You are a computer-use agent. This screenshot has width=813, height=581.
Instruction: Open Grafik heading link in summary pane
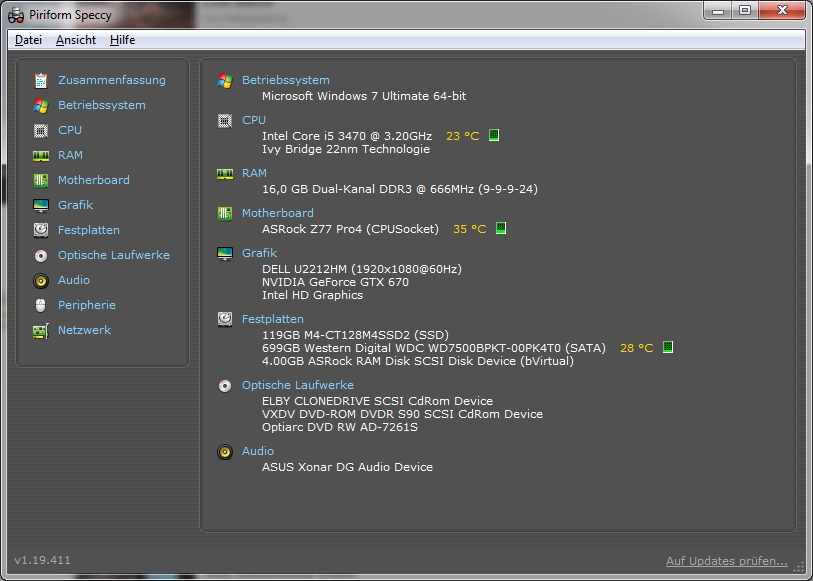coord(259,252)
